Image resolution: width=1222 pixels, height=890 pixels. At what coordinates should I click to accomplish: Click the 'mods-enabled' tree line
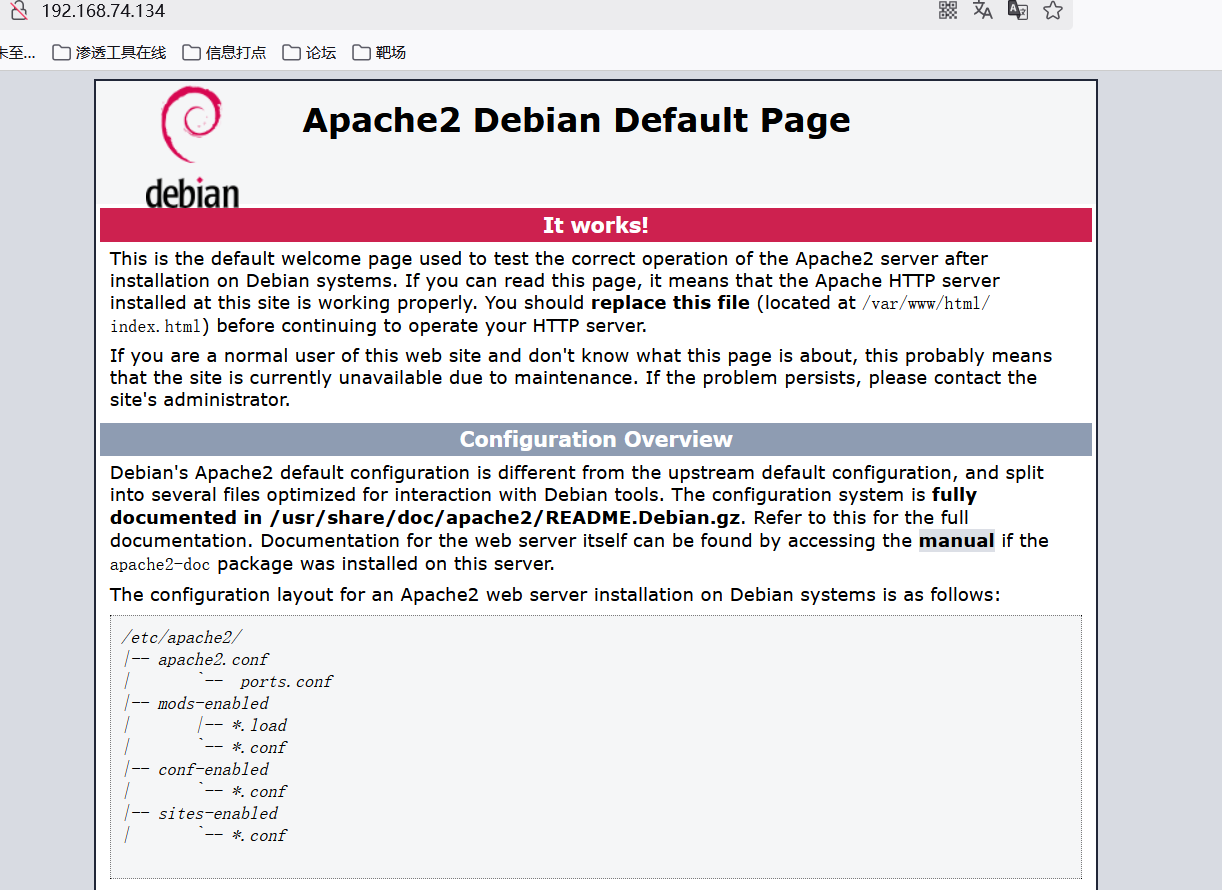(213, 703)
